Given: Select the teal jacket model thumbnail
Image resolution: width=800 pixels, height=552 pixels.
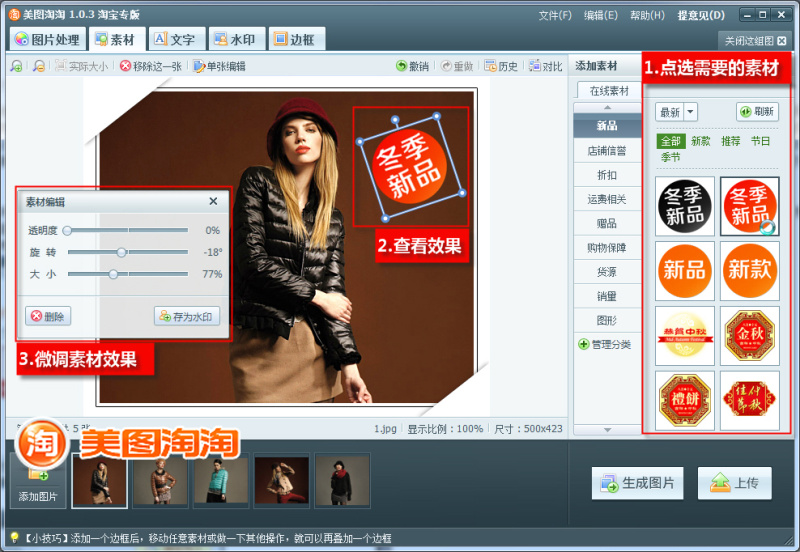Looking at the screenshot, I should (x=221, y=481).
